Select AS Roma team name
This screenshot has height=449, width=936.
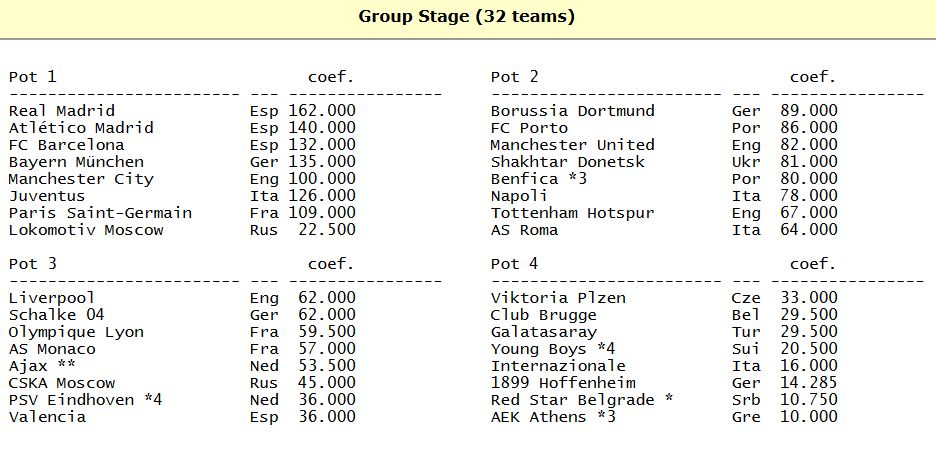[525, 230]
